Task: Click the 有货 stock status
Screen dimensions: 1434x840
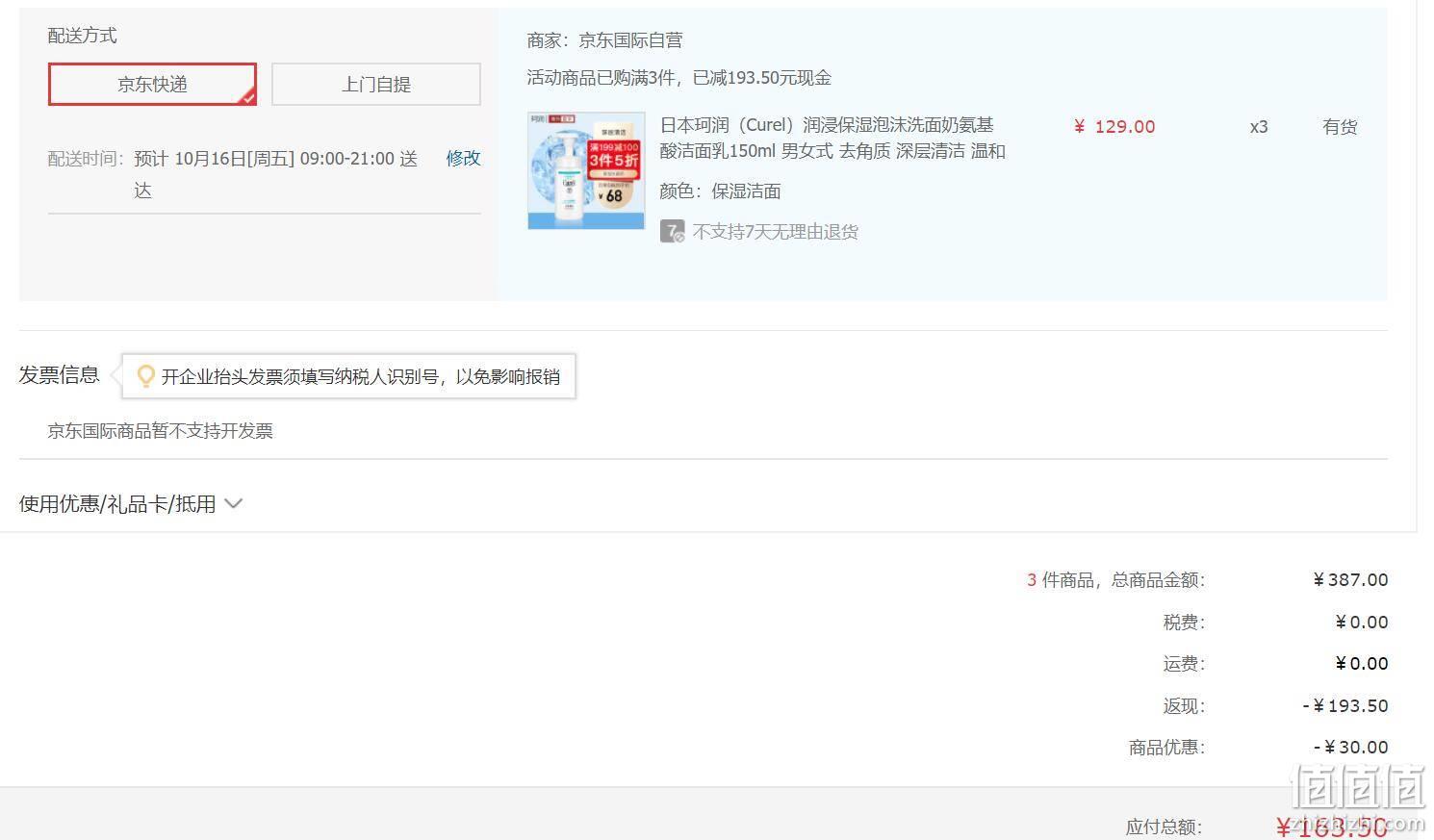Action: coord(1340,127)
